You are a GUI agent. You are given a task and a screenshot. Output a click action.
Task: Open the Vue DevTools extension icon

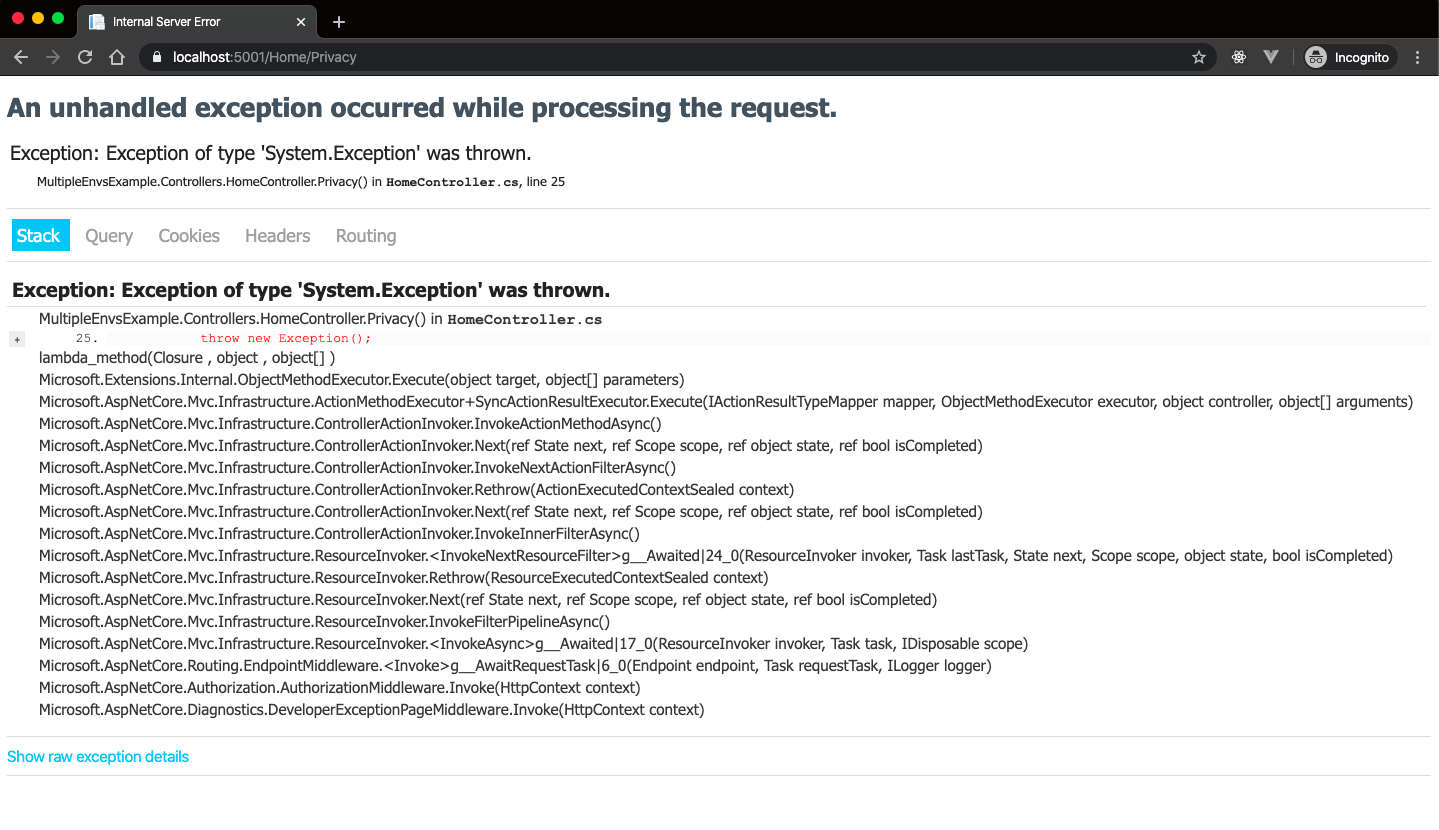[x=1271, y=57]
